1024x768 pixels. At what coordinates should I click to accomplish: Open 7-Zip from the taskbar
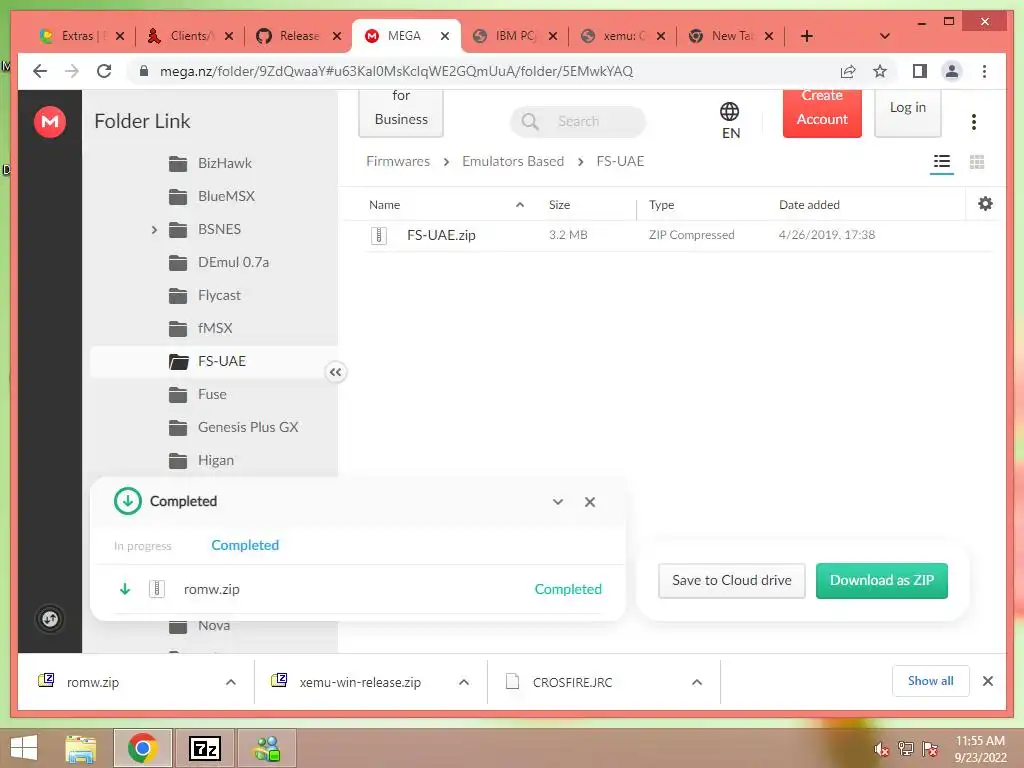point(204,748)
